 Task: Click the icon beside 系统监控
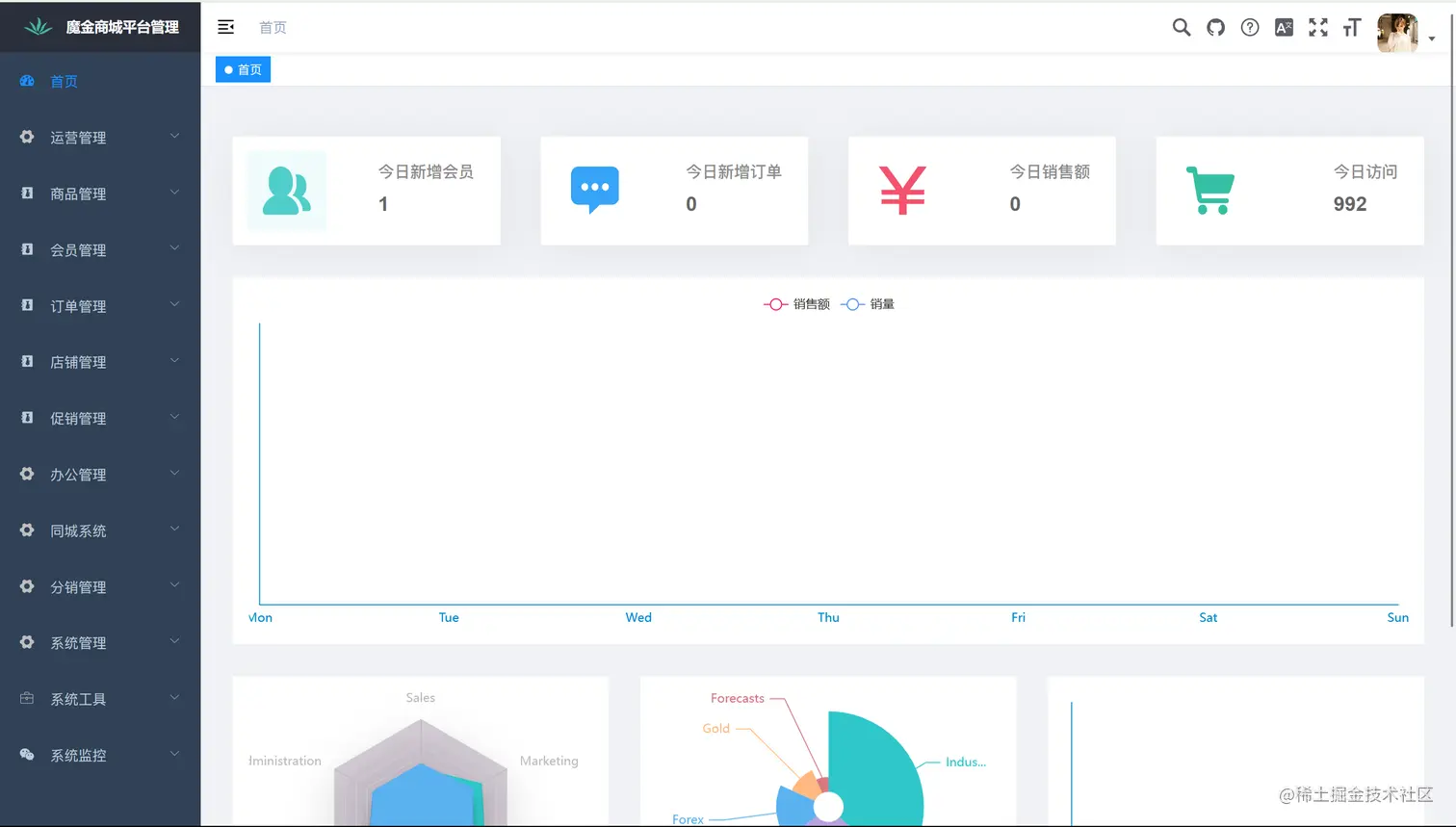tap(27, 755)
